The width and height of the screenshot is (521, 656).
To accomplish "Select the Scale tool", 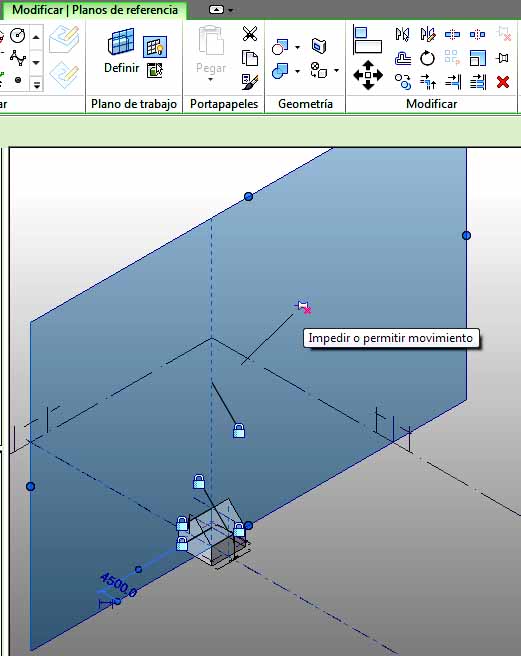I will tap(477, 58).
